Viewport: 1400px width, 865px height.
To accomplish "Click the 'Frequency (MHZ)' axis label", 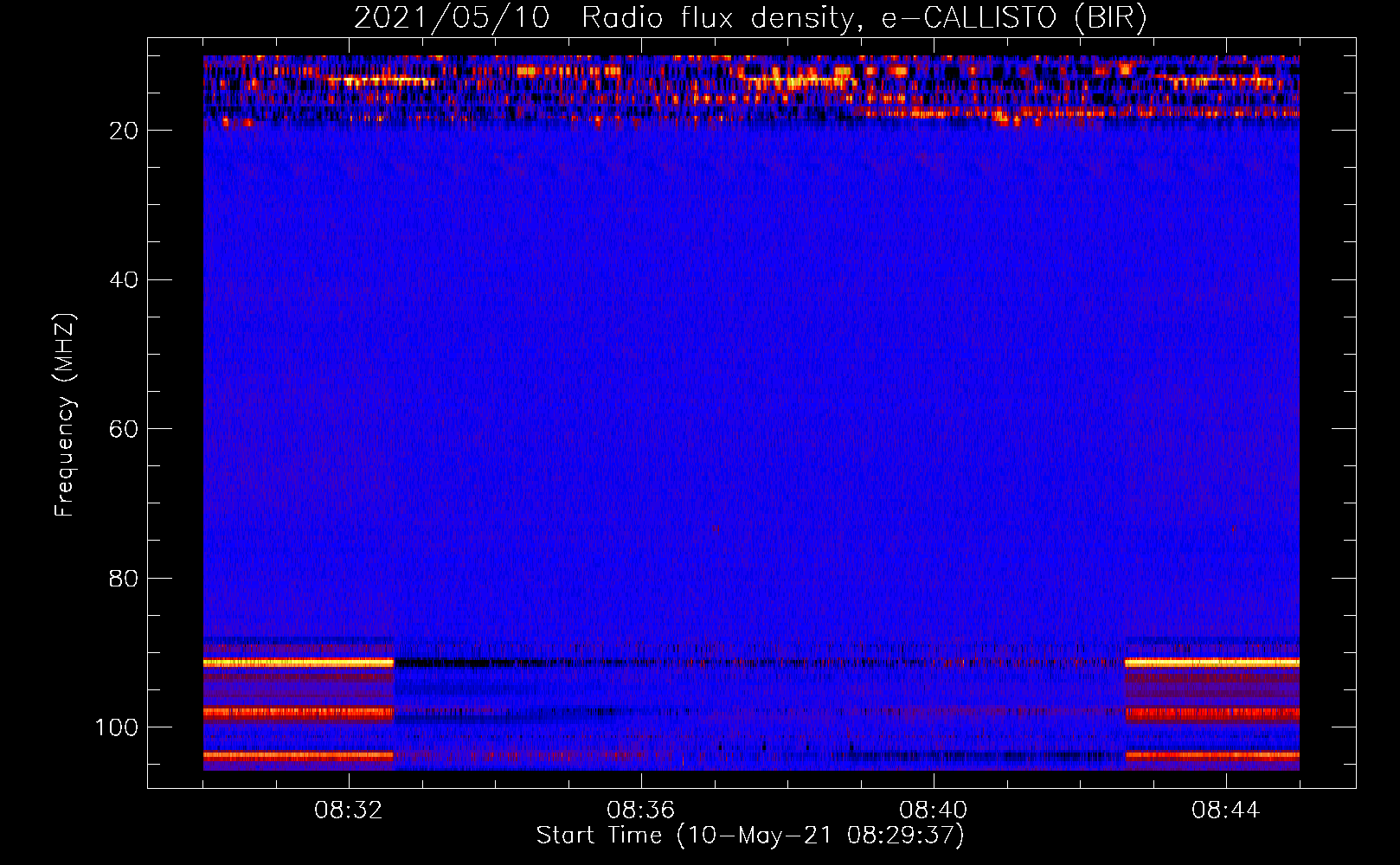I will pyautogui.click(x=65, y=414).
